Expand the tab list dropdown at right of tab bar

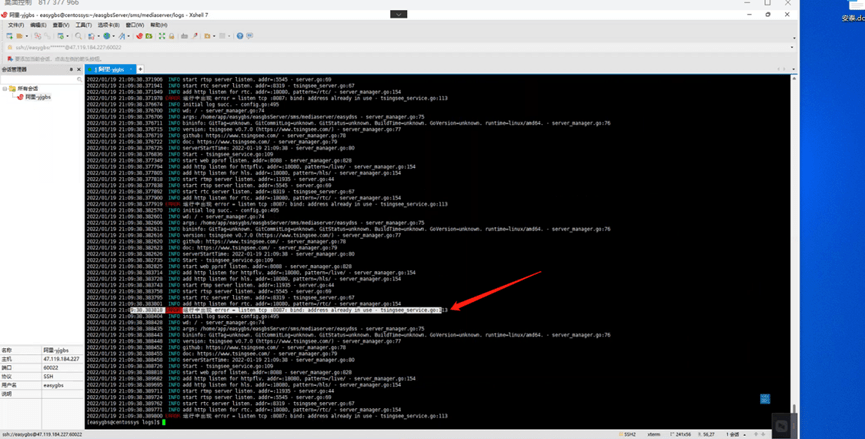793,69
